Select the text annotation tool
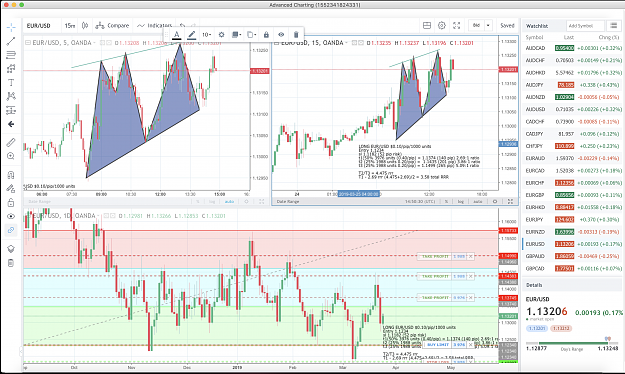625x374 pixels. tap(11, 83)
